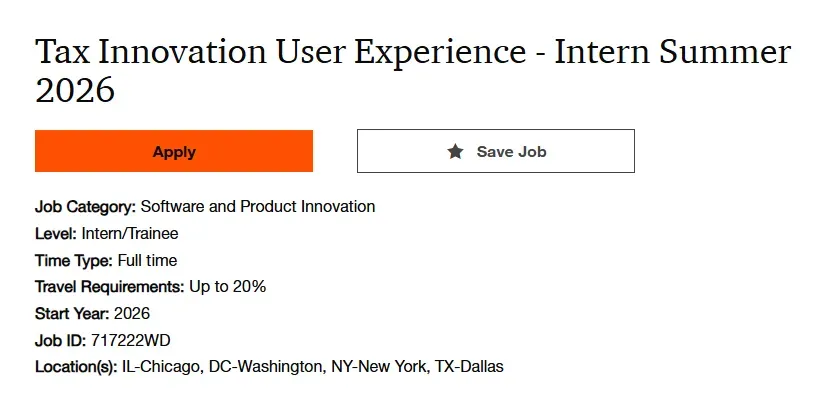Click the 2026 start year value
The height and width of the screenshot is (403, 816).
132,314
